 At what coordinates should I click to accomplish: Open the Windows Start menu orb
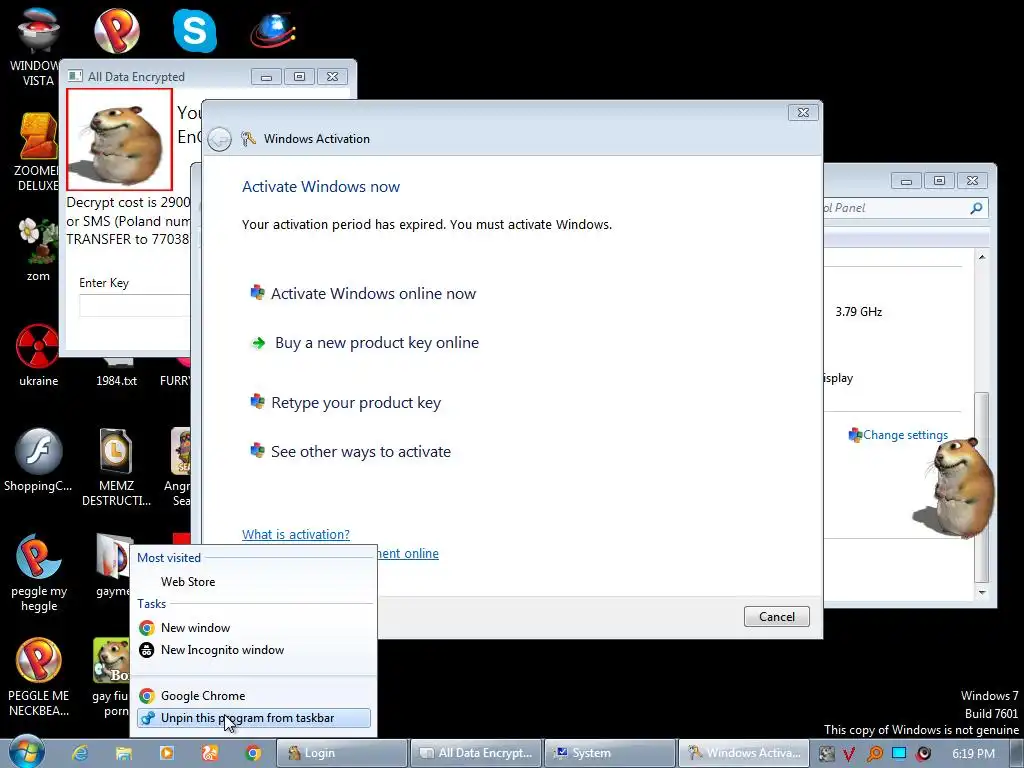tap(27, 752)
